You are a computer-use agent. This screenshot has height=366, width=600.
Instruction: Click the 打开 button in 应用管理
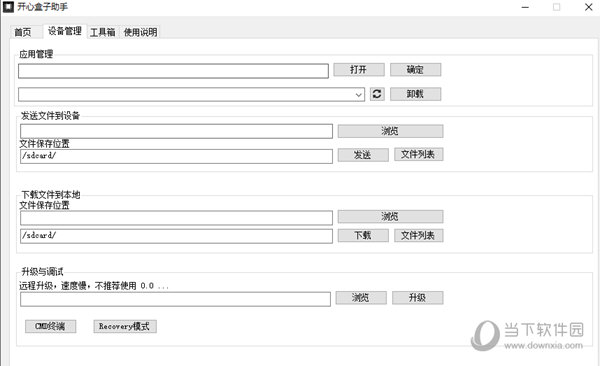pyautogui.click(x=359, y=70)
